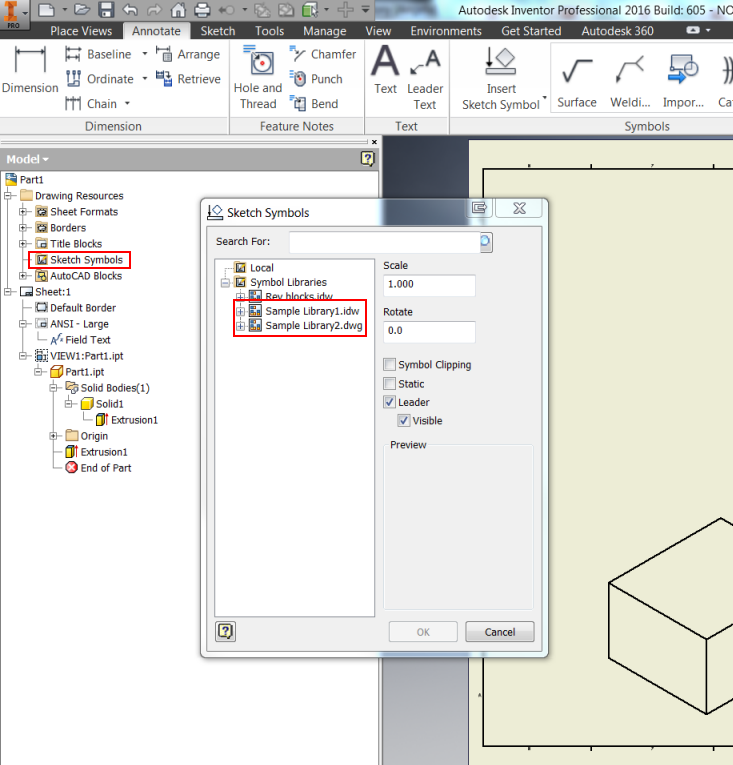Expand the AutoCAD Blocks node
Screen dimensions: 733x765
click(x=22, y=276)
